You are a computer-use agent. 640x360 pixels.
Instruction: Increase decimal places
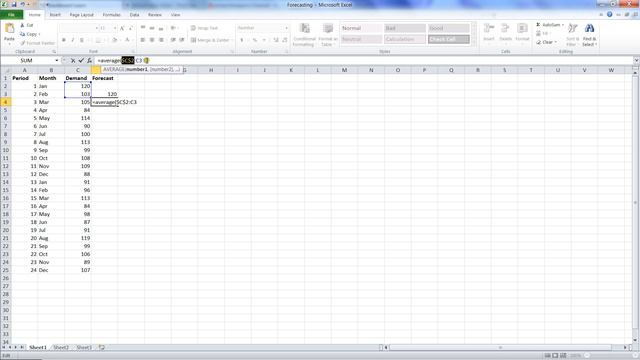pyautogui.click(x=276, y=40)
